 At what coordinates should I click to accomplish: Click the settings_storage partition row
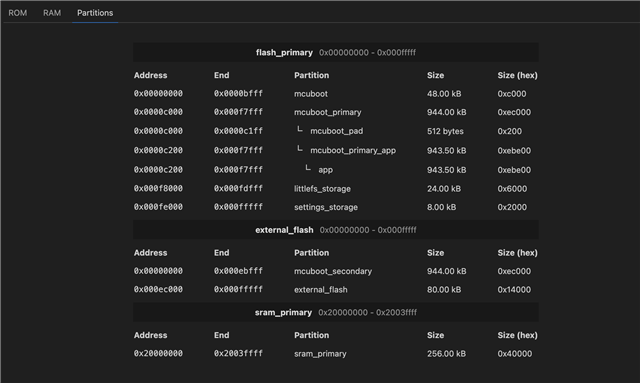click(x=336, y=207)
